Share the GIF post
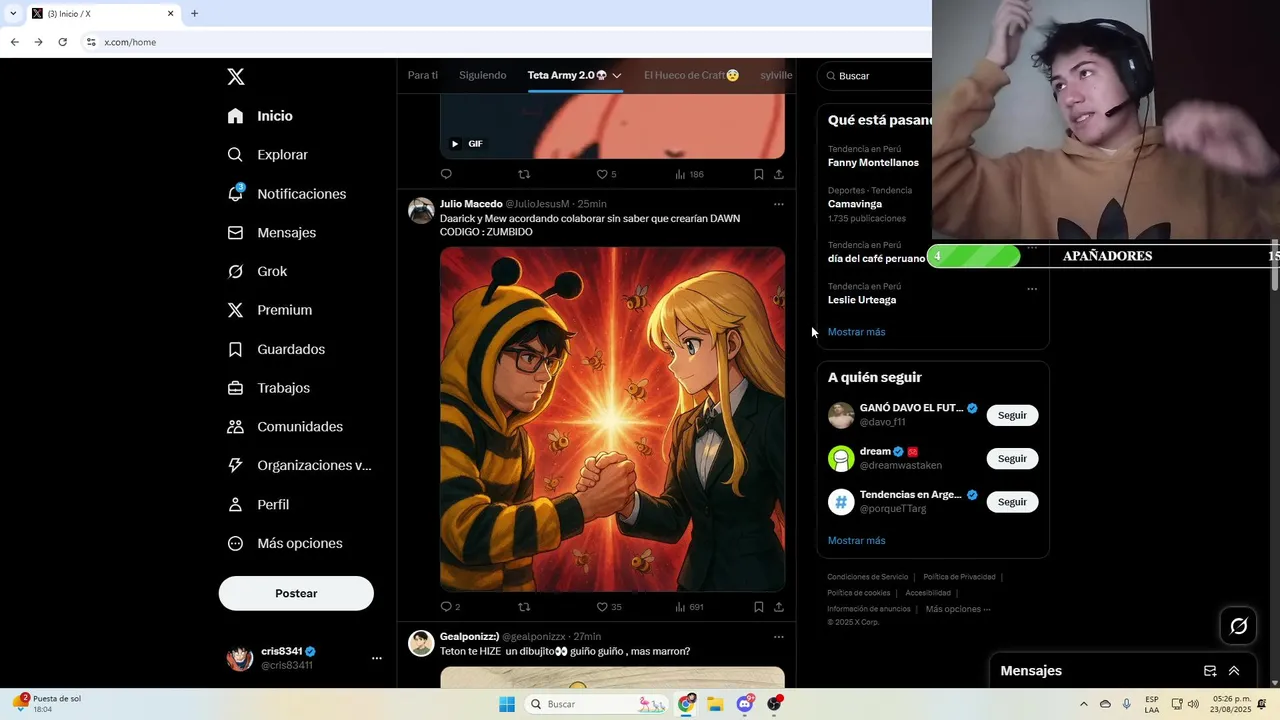Screen dimensions: 1280x720 tap(778, 174)
